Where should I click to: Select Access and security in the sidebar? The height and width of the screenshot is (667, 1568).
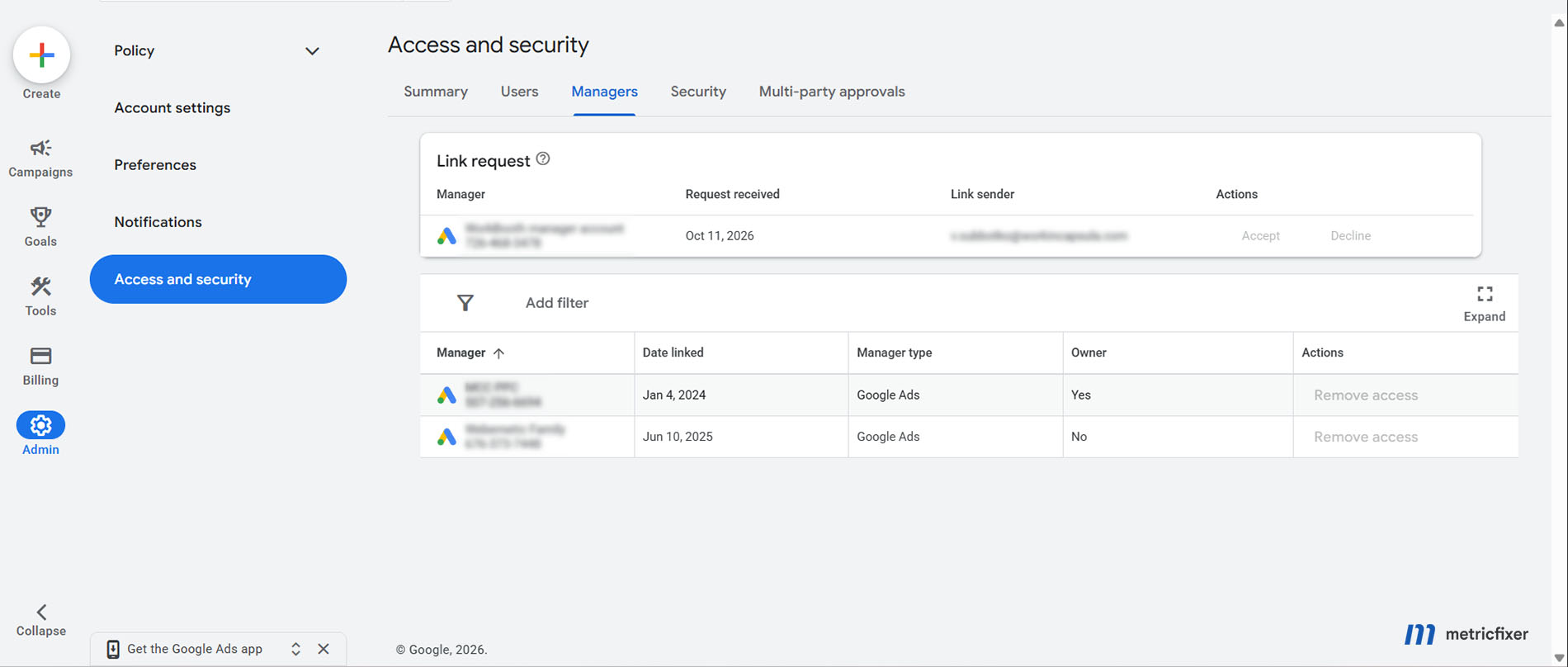pyautogui.click(x=218, y=279)
